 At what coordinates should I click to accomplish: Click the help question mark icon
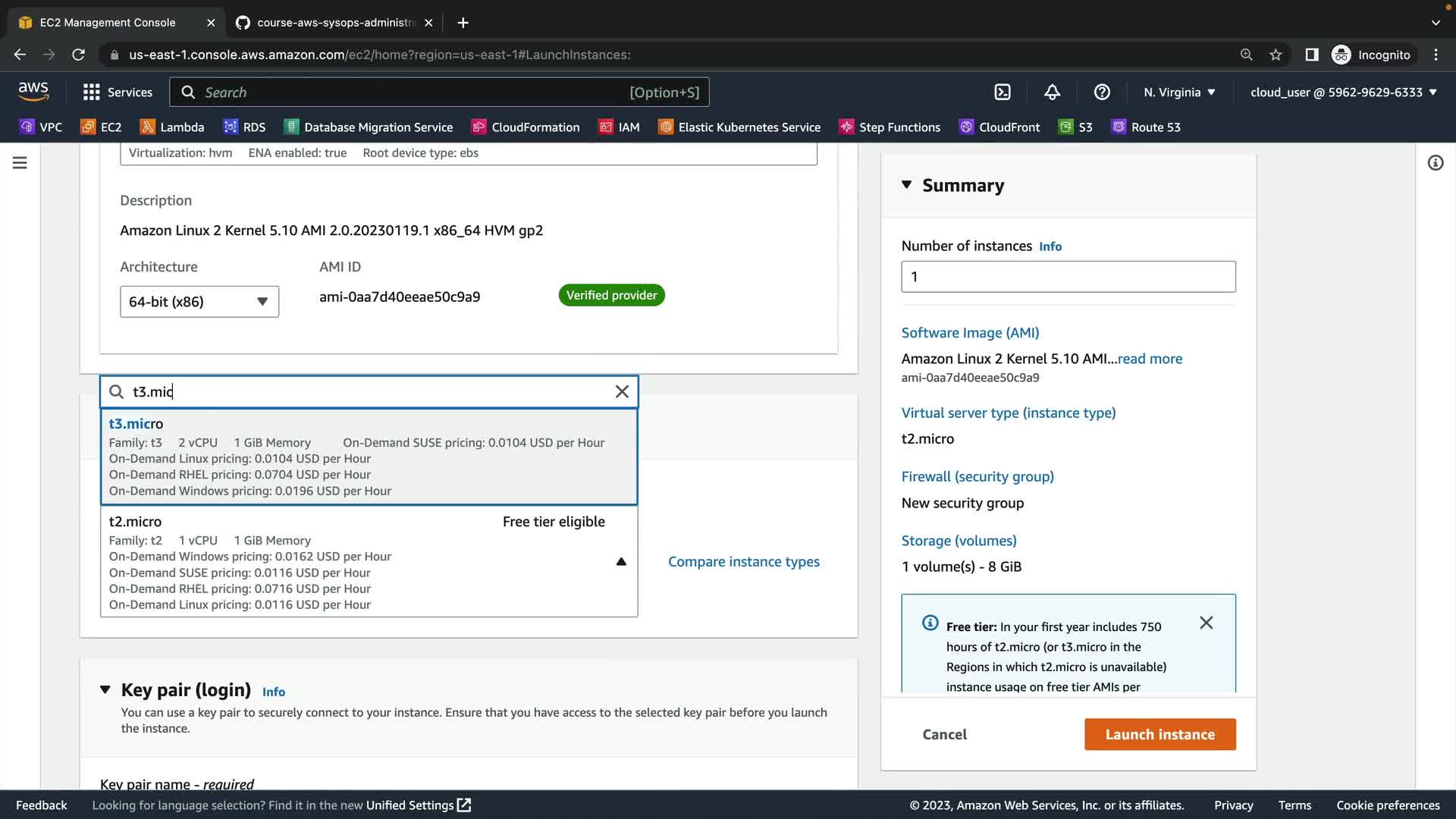1102,93
